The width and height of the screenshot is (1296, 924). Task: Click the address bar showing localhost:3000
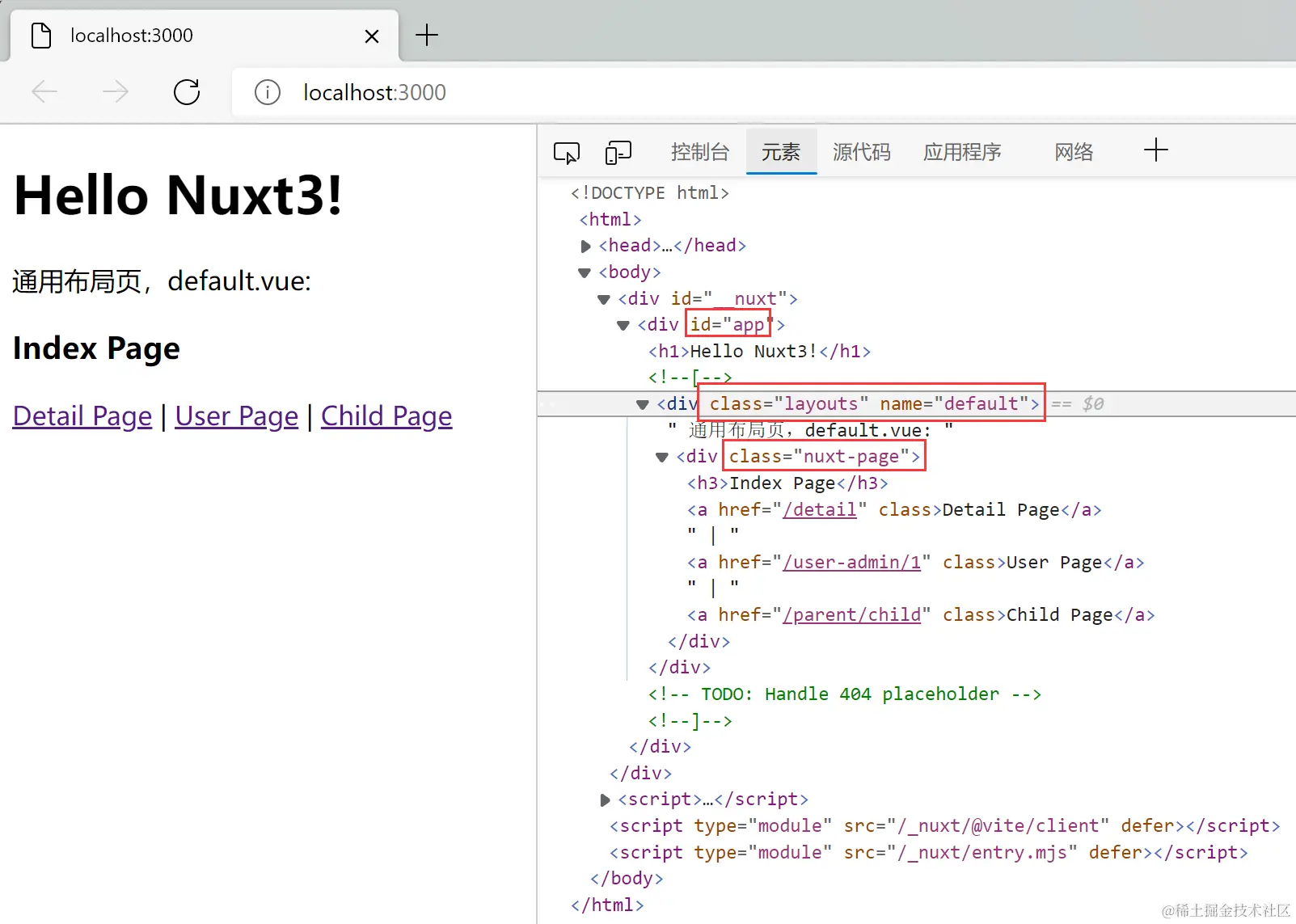[x=763, y=92]
